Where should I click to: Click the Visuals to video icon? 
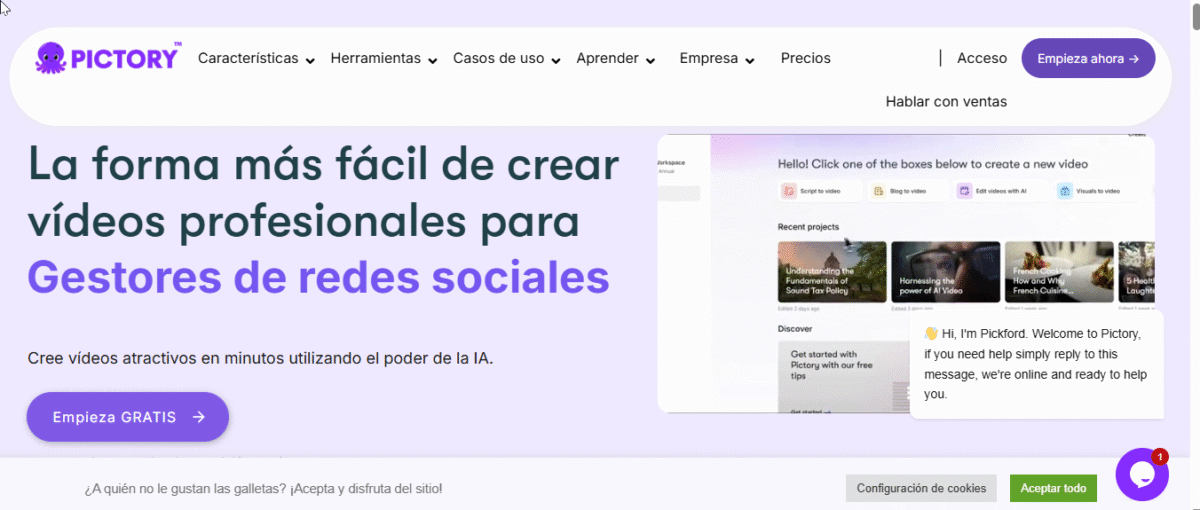[x=1065, y=190]
